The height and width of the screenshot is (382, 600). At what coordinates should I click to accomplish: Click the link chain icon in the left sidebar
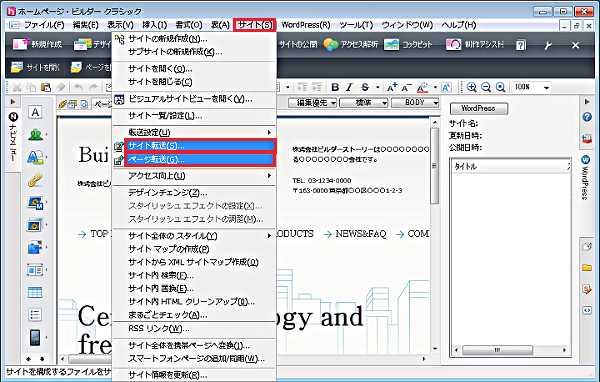(x=35, y=180)
